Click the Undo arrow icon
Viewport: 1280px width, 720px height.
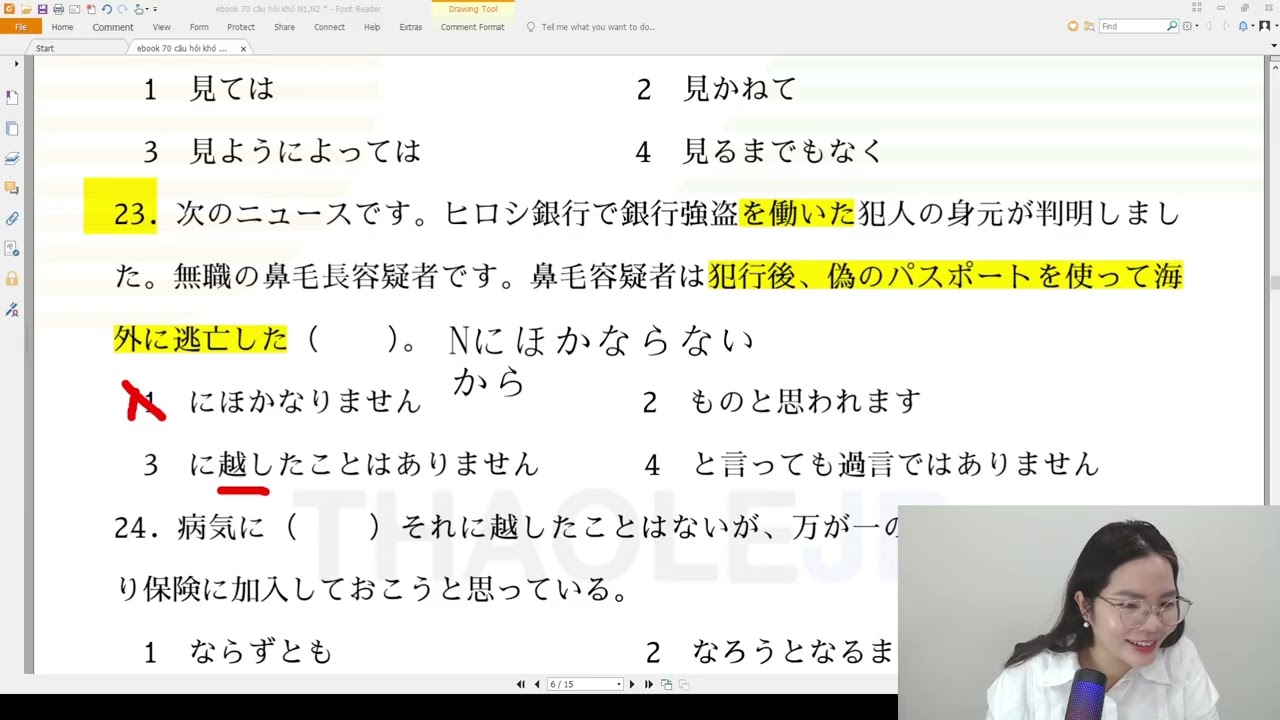[107, 9]
